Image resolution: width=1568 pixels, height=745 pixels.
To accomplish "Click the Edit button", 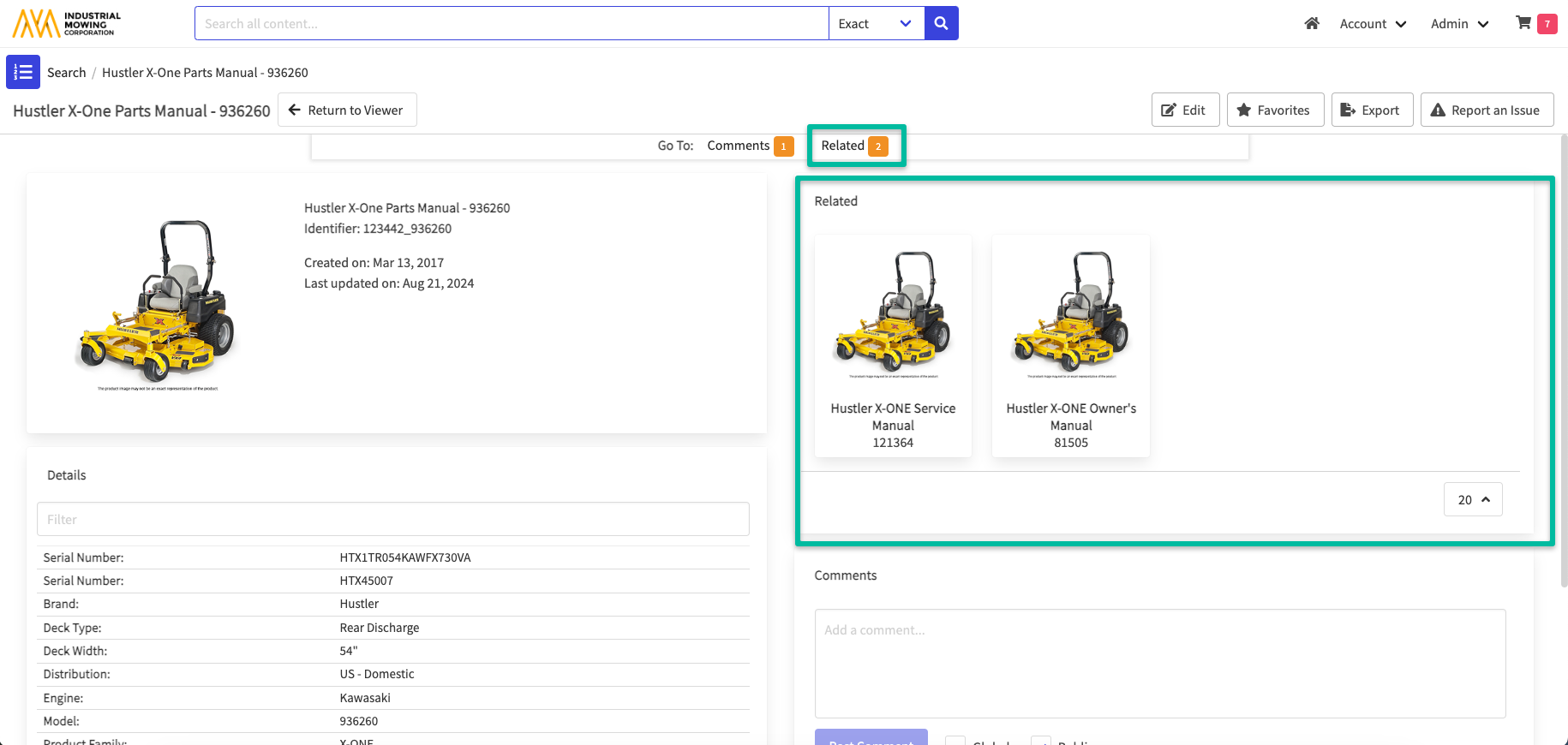I will [x=1185, y=110].
